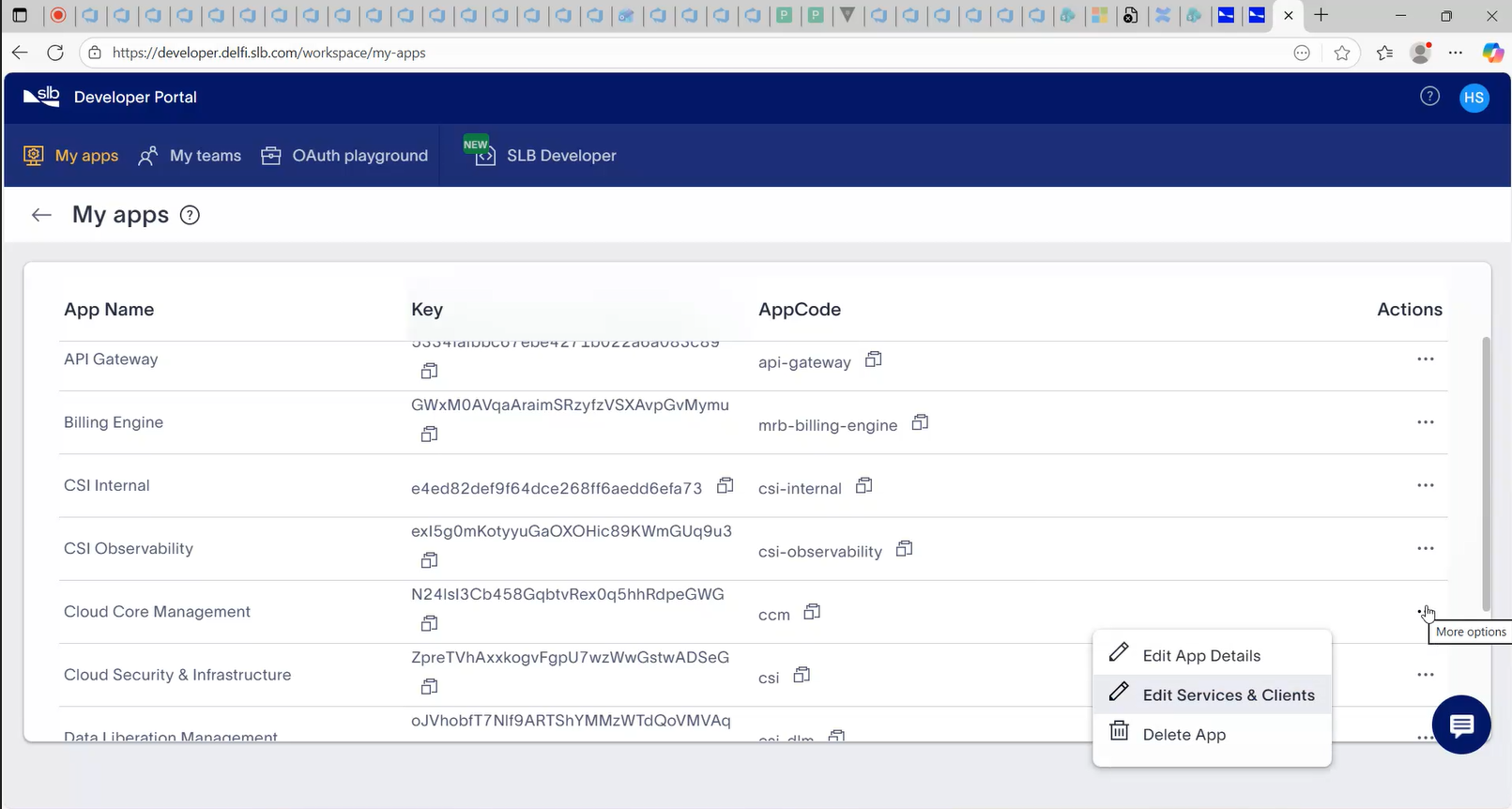The image size is (1512, 809).
Task: Copy the Billing Engine key
Action: point(429,435)
